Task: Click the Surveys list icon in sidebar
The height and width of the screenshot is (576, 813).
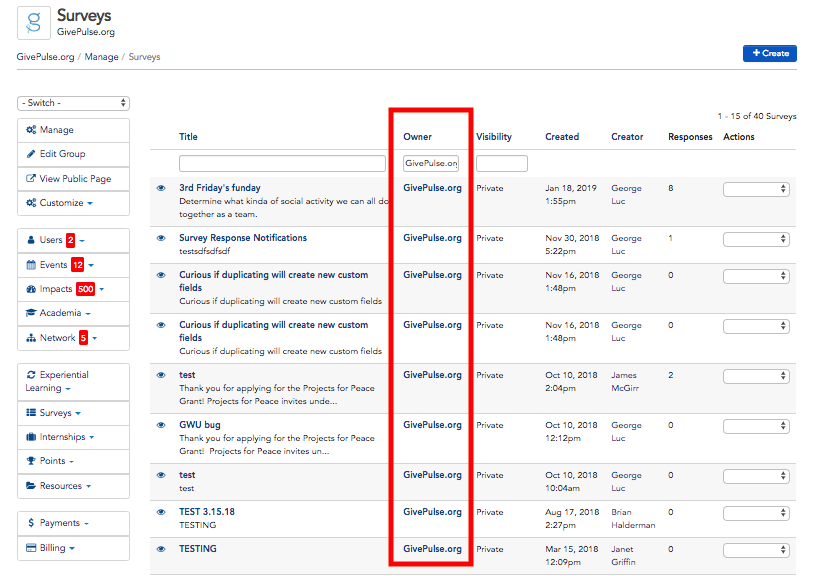Action: [x=31, y=413]
